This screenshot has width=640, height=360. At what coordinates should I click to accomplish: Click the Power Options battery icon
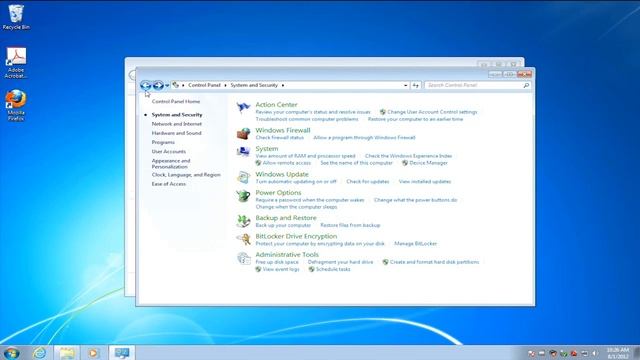[243, 196]
